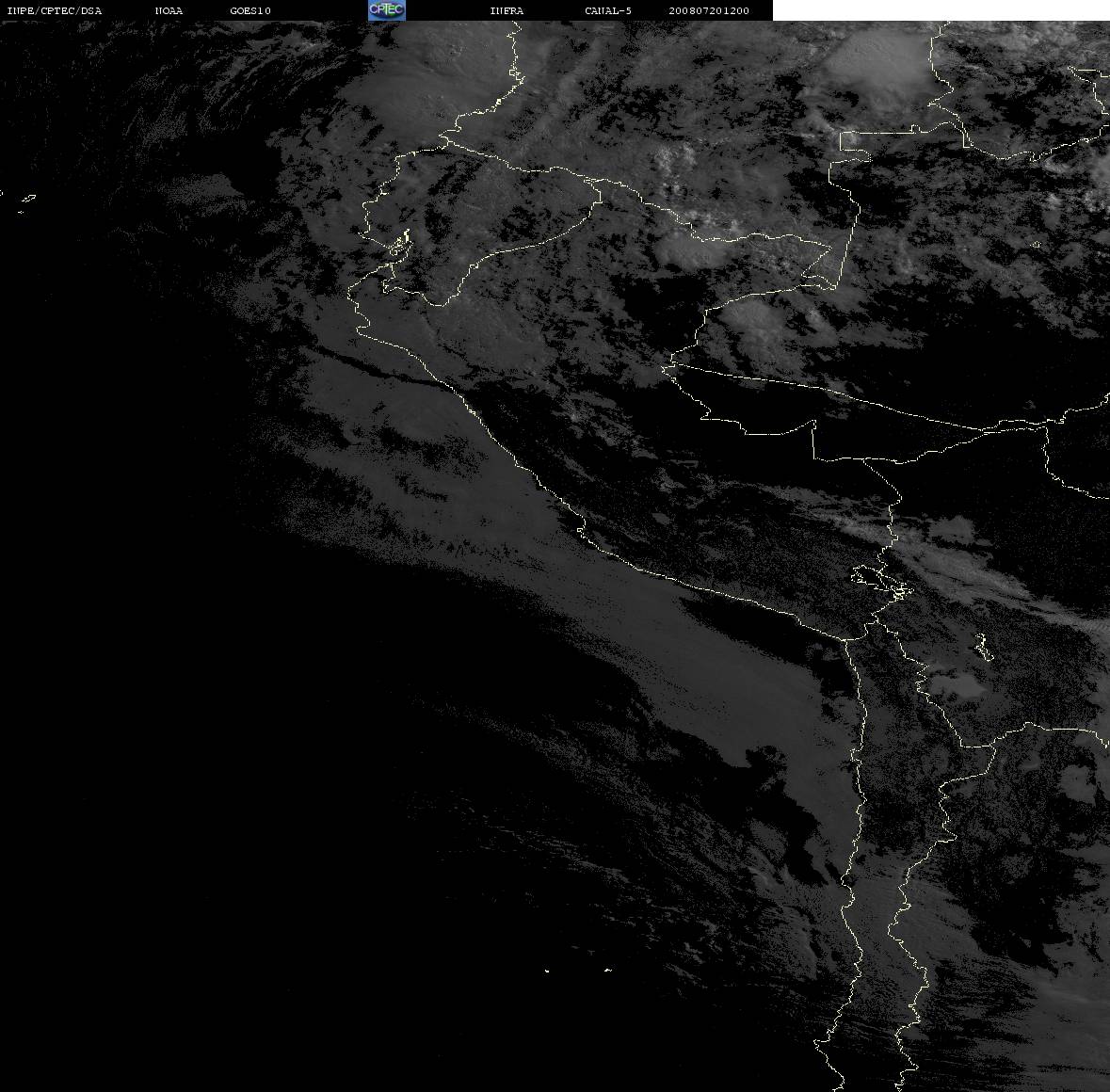This screenshot has width=1110, height=1092.
Task: Click the GOES10 satellite label
Action: [250, 10]
